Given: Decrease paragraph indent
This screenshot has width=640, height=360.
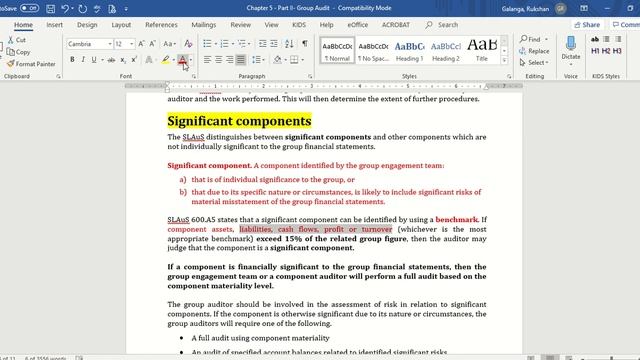Looking at the screenshot, I should (262, 44).
